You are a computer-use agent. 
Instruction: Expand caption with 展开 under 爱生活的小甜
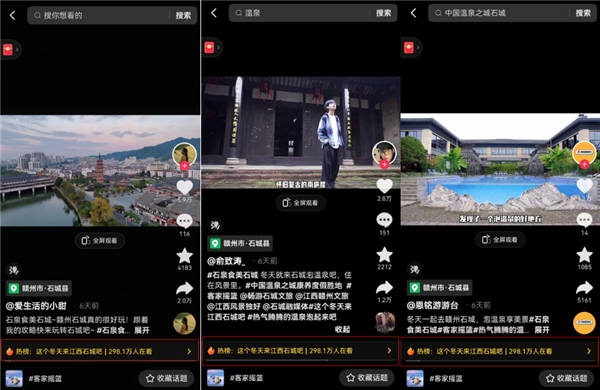click(142, 330)
